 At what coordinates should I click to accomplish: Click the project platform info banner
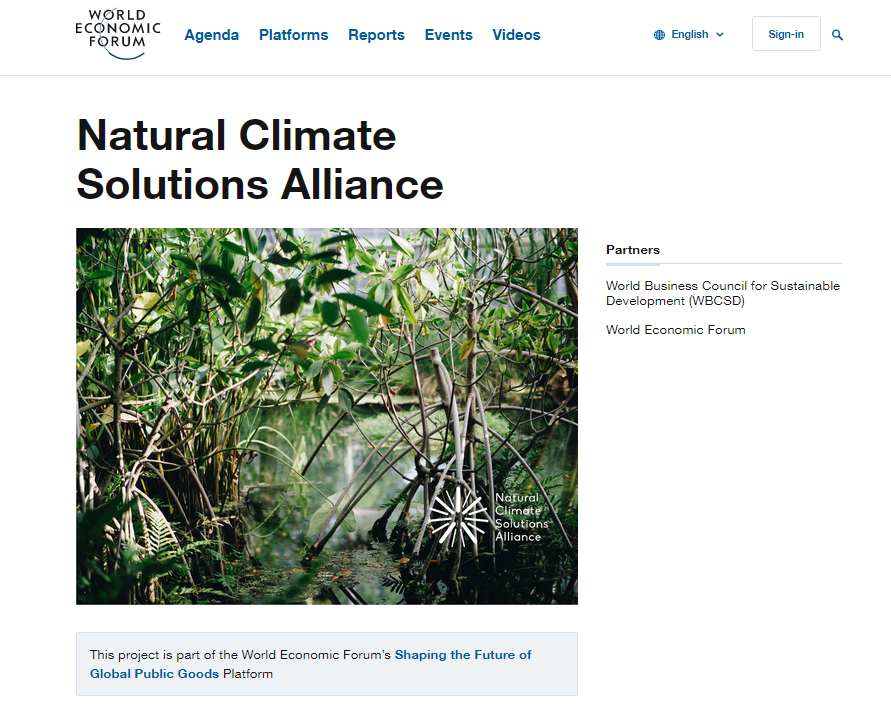point(327,664)
